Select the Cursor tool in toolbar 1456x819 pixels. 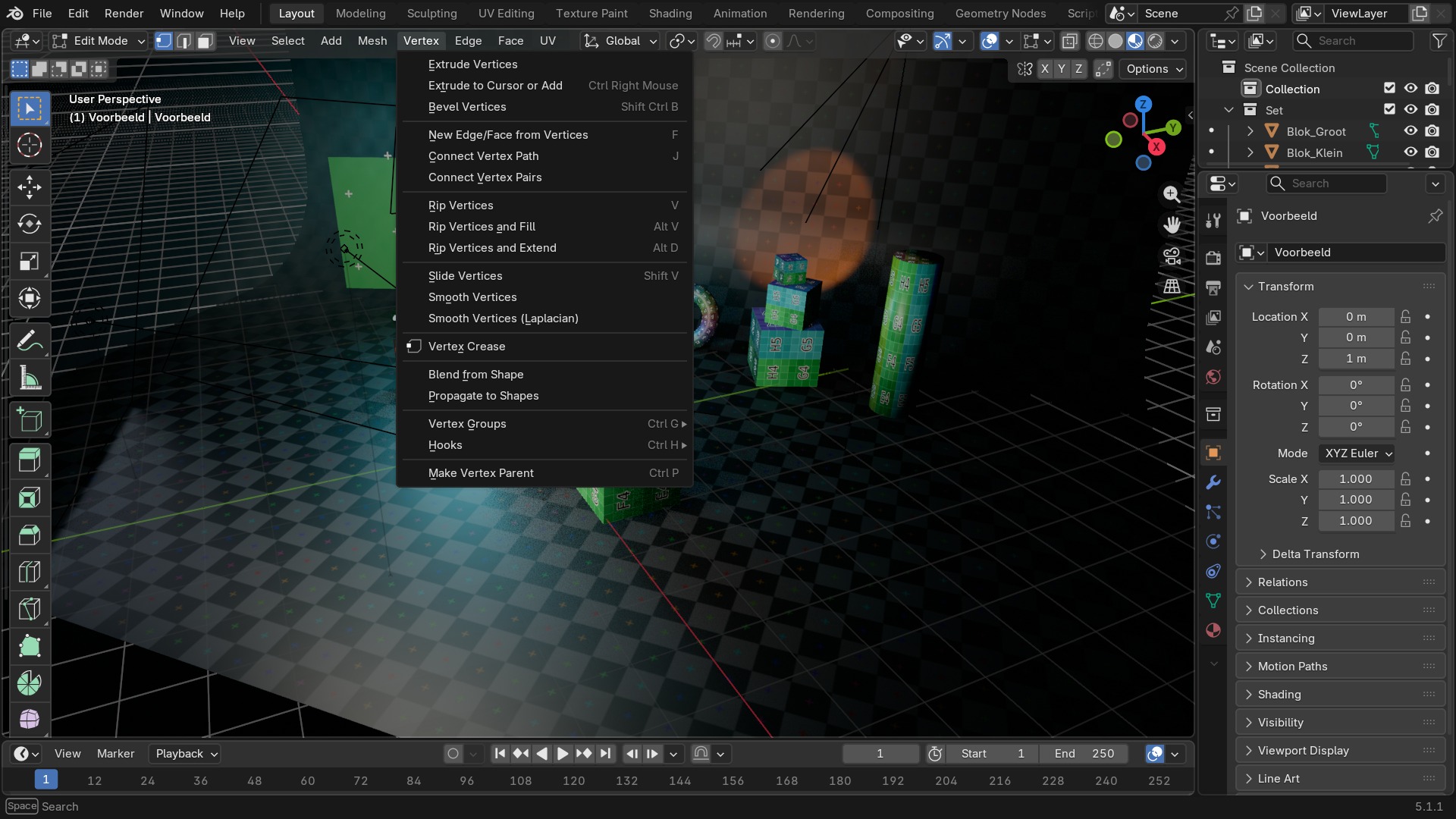30,145
